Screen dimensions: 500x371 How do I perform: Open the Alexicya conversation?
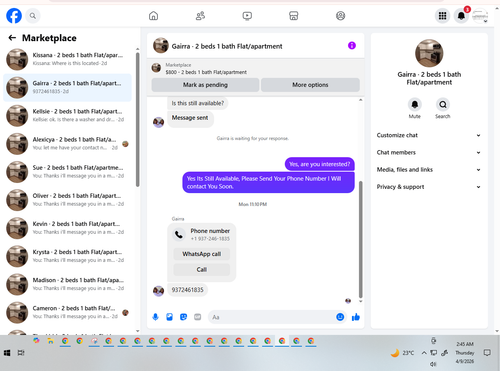tap(67, 143)
